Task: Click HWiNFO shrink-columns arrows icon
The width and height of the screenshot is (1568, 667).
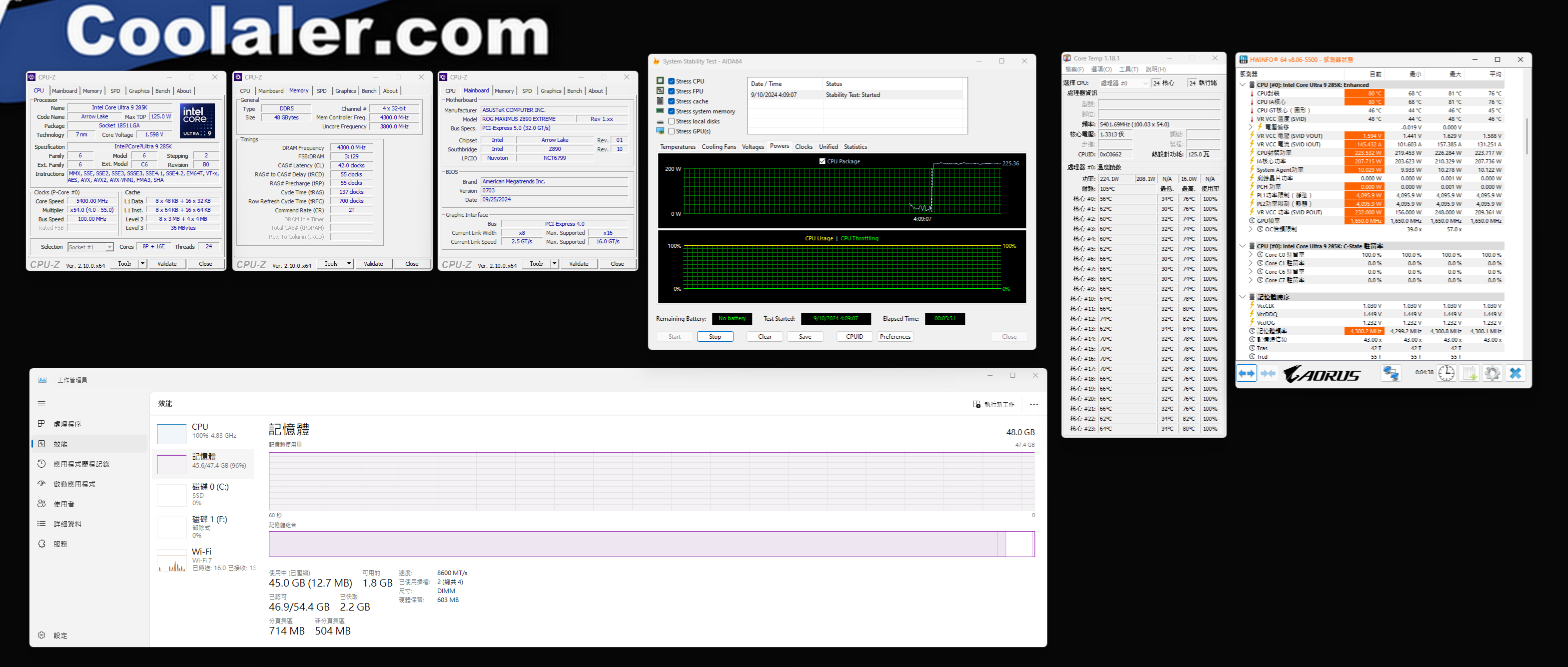Action: pos(1268,373)
